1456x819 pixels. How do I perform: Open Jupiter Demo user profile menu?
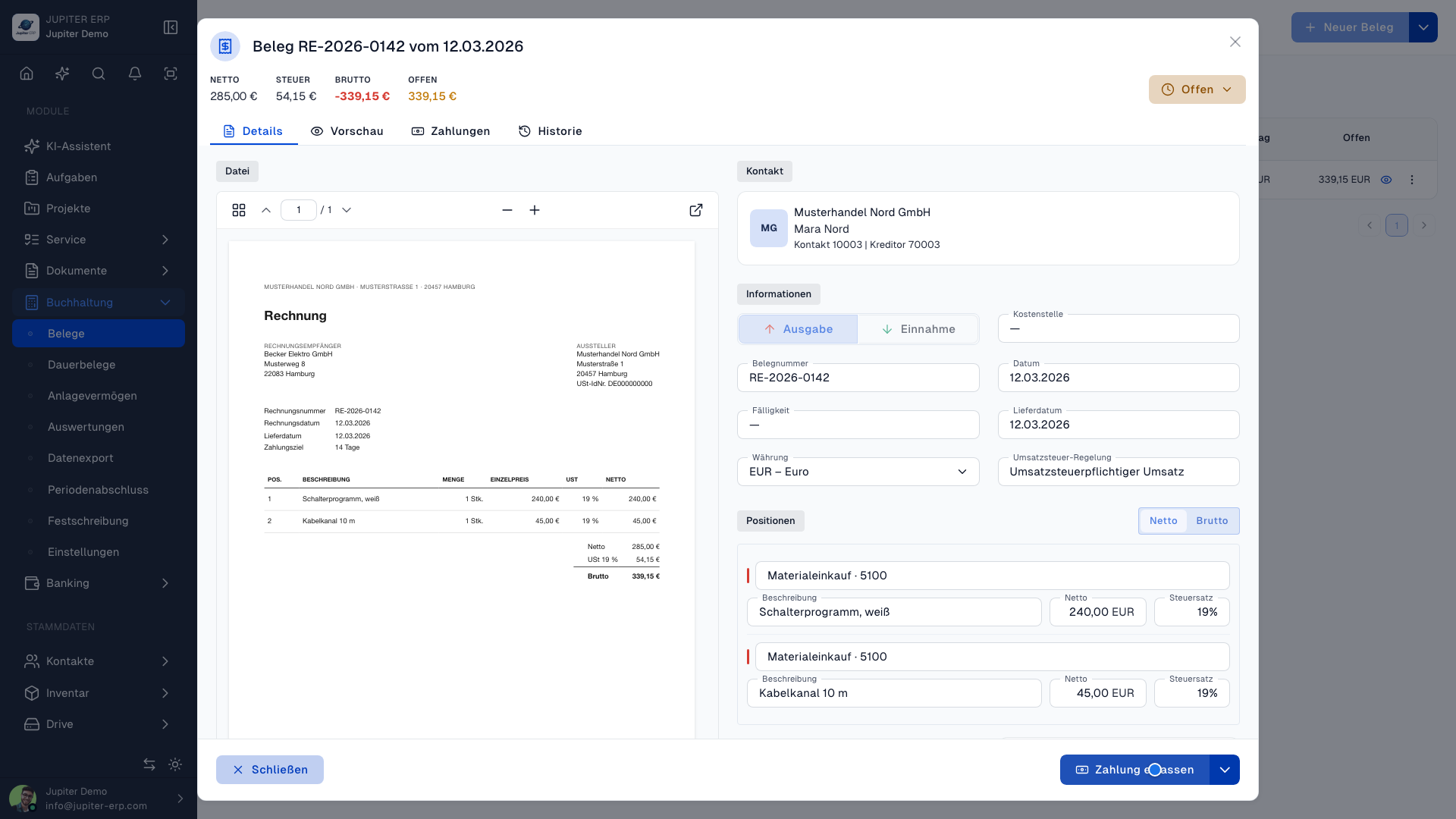(98, 799)
